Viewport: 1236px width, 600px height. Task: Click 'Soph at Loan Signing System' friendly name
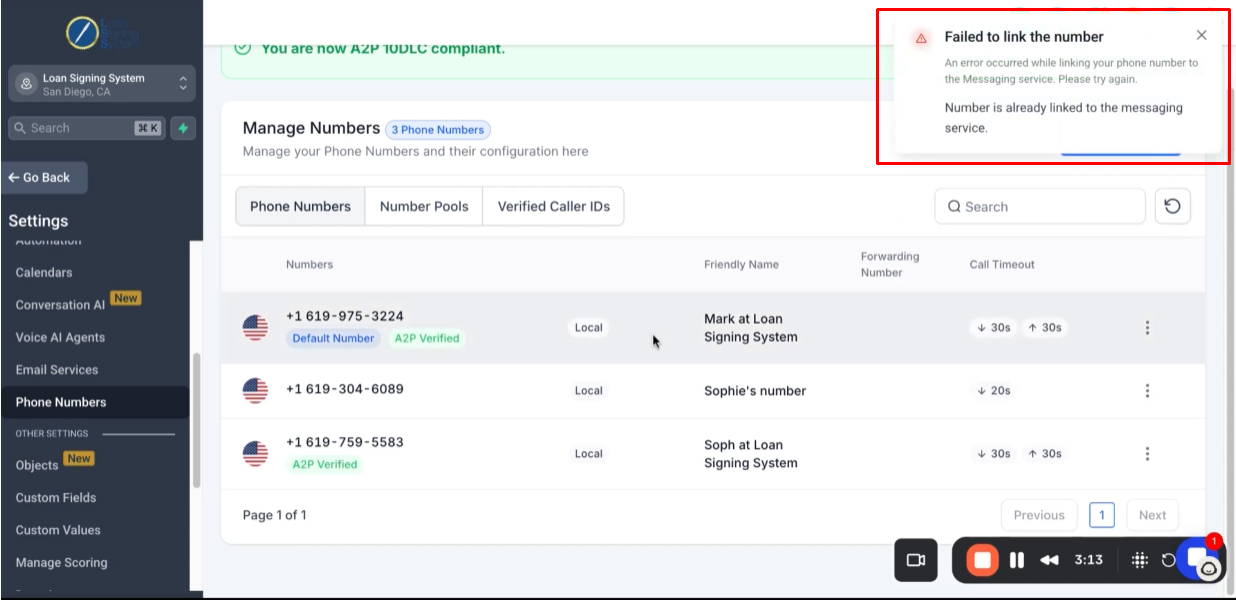[x=751, y=454]
